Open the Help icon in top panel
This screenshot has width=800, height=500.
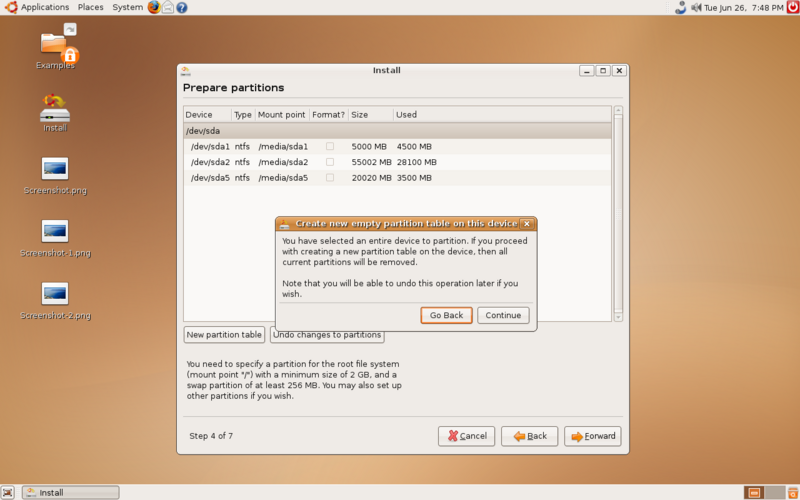pos(181,8)
